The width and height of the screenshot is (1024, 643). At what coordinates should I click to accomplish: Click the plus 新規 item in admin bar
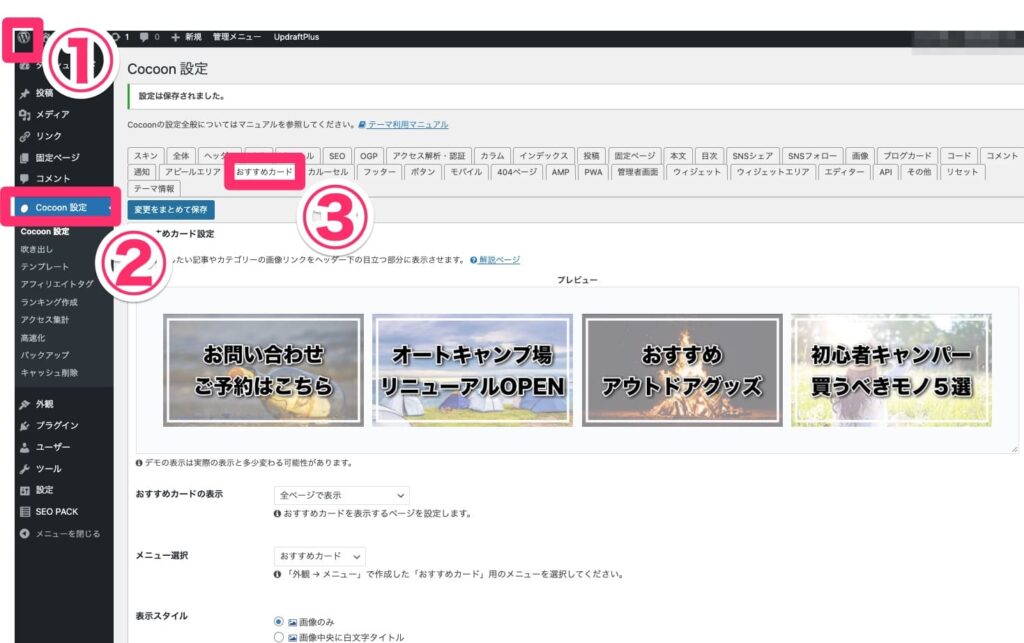click(186, 37)
